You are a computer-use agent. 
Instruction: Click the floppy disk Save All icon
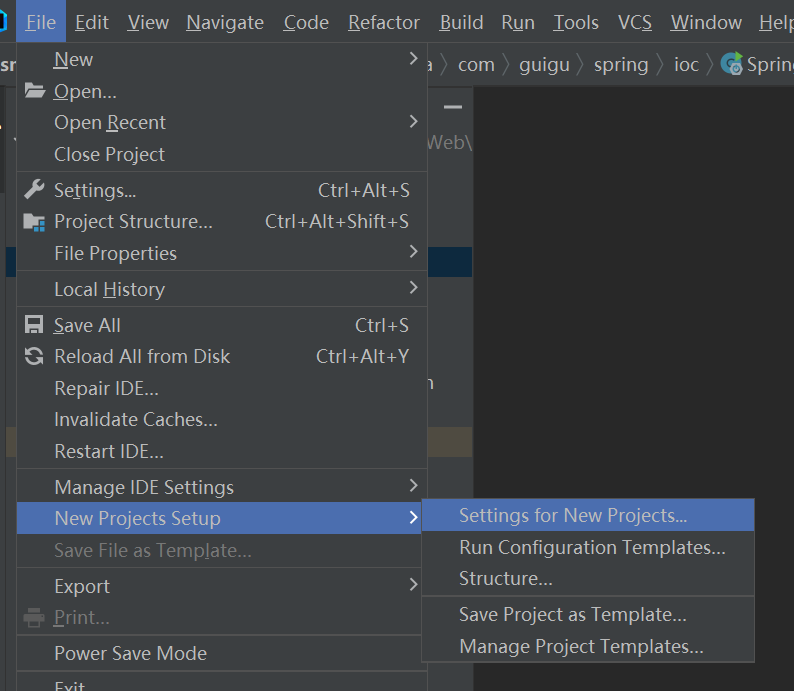(34, 325)
